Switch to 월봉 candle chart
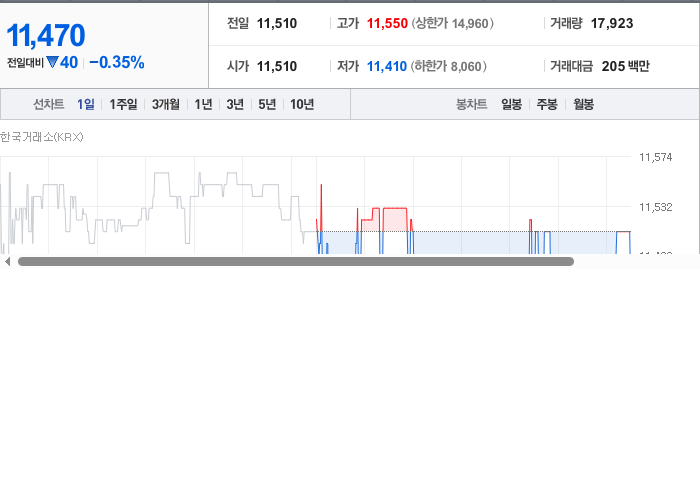Image resolution: width=700 pixels, height=490 pixels. [x=583, y=104]
